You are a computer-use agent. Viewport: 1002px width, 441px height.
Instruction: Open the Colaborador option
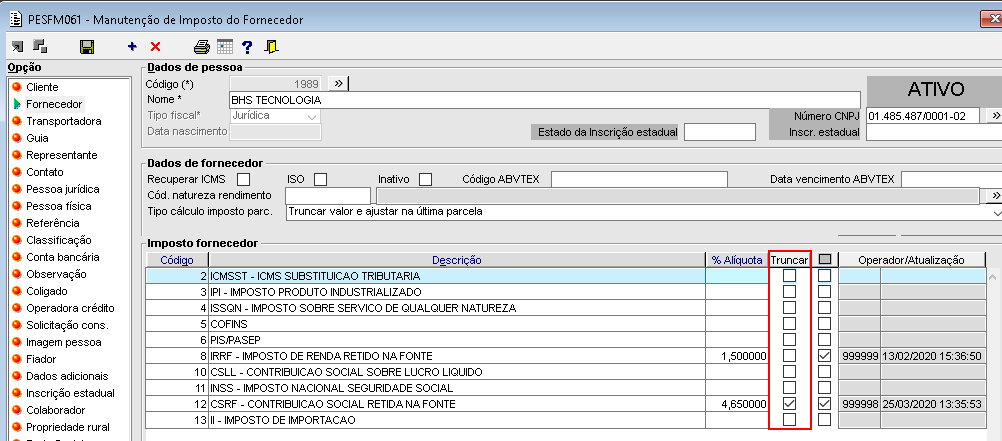56,410
